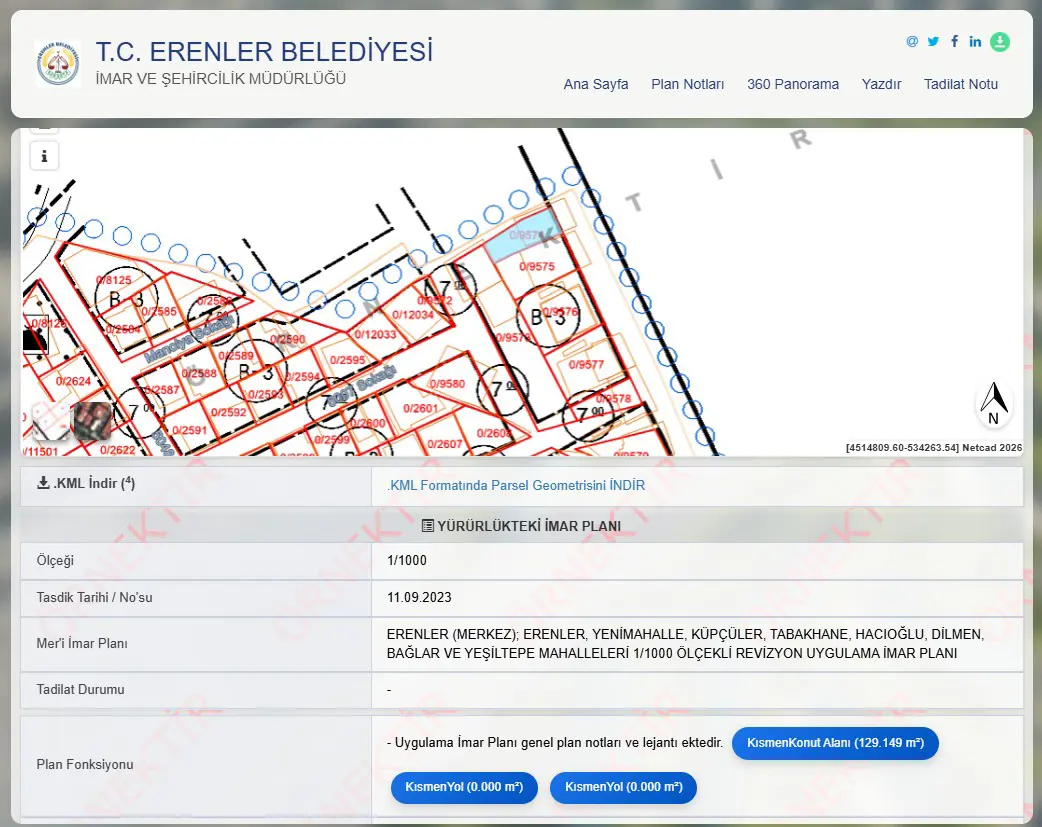Screen dimensions: 1042x827
Task: Click the north arrow compass on map
Action: (993, 402)
